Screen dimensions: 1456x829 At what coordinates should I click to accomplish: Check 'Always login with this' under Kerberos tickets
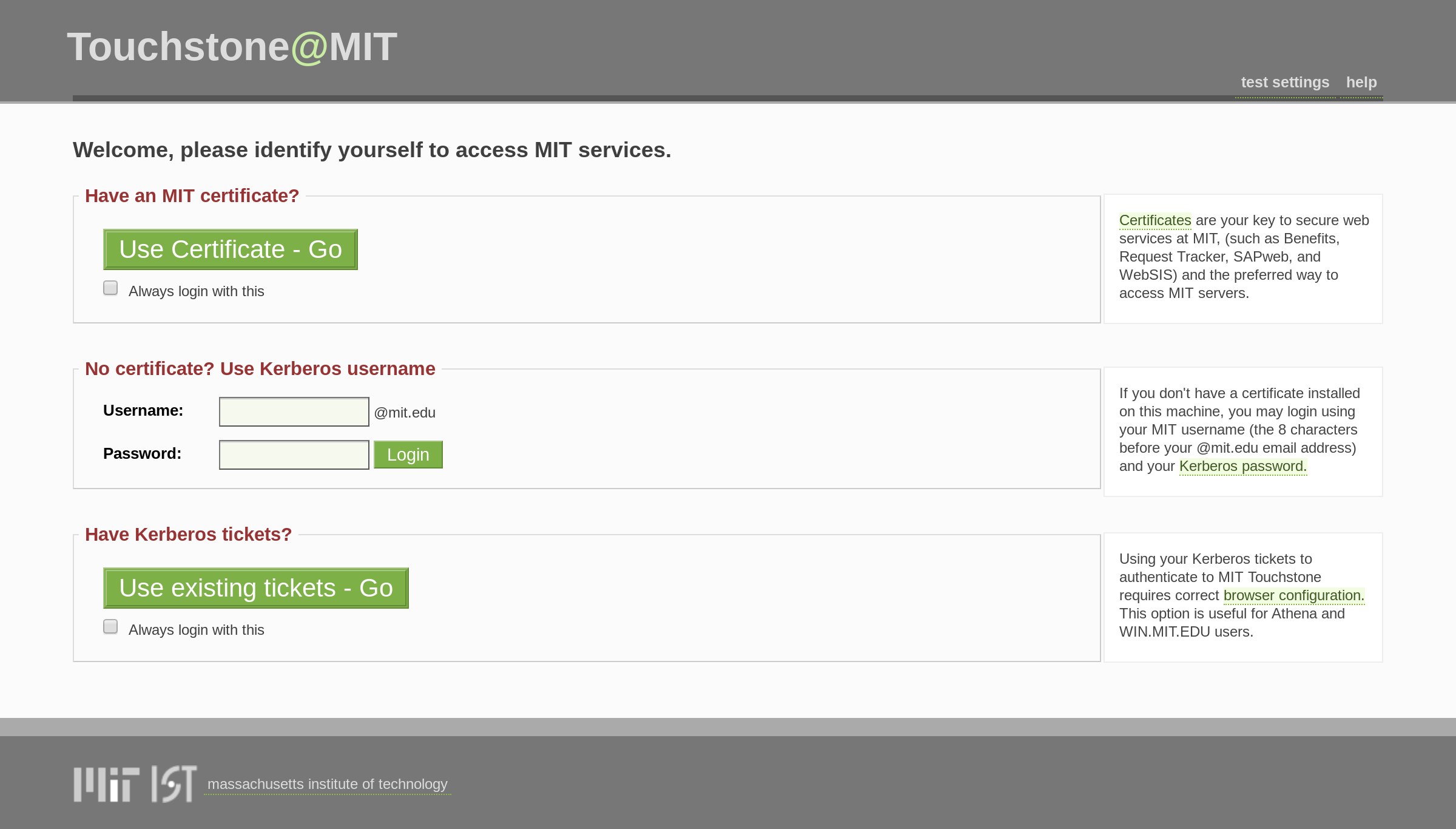[x=110, y=627]
